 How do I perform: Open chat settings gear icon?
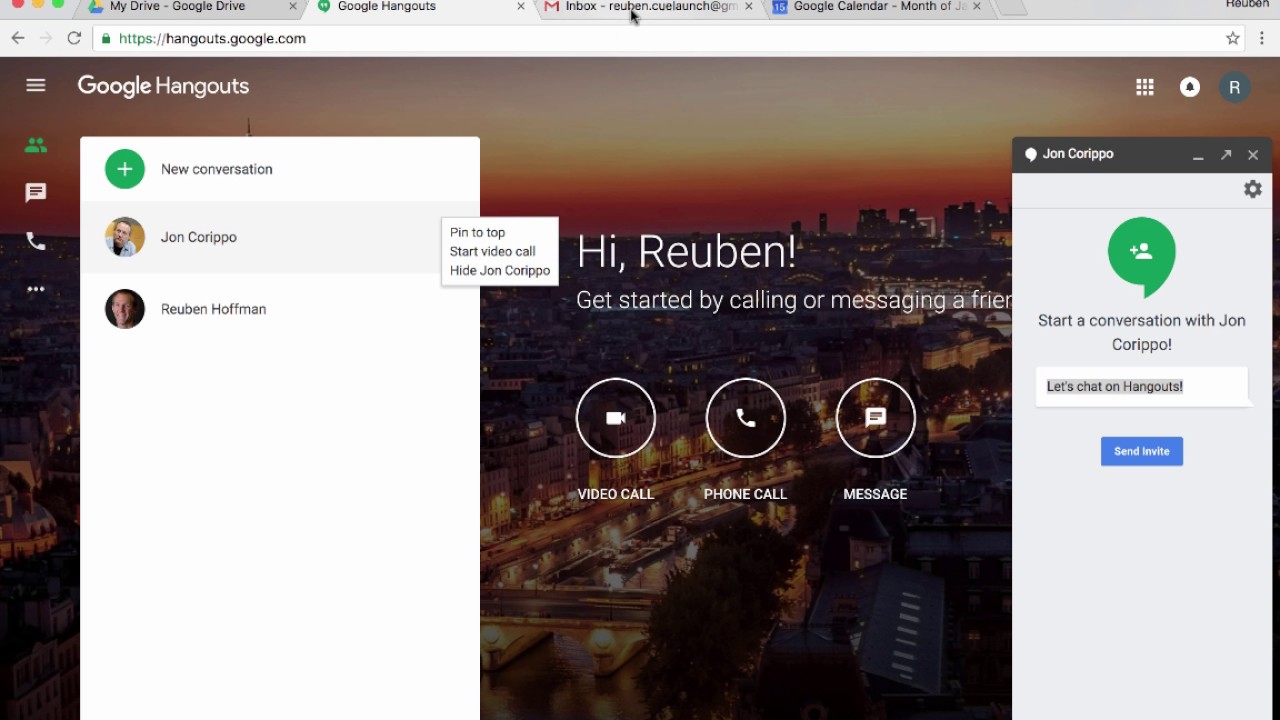click(1253, 189)
